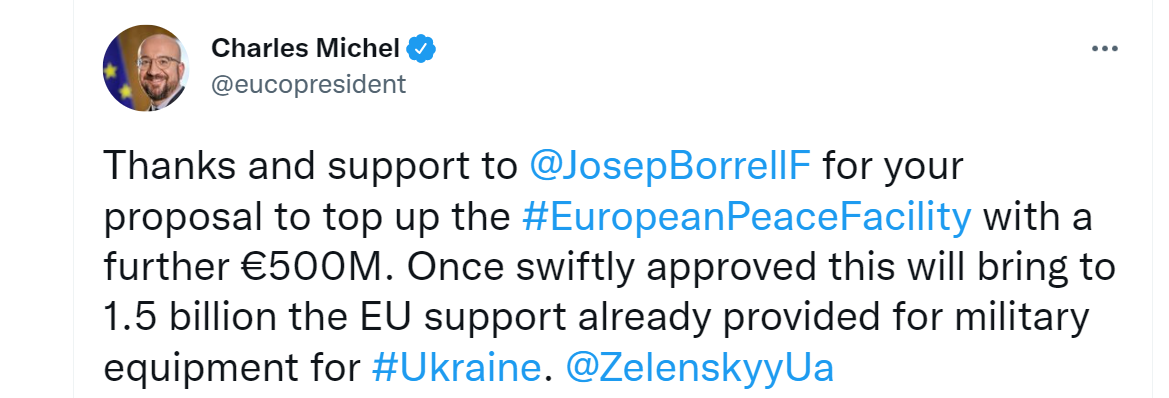The width and height of the screenshot is (1169, 398).
Task: Open the #Ukraine hashtag
Action: tap(456, 367)
